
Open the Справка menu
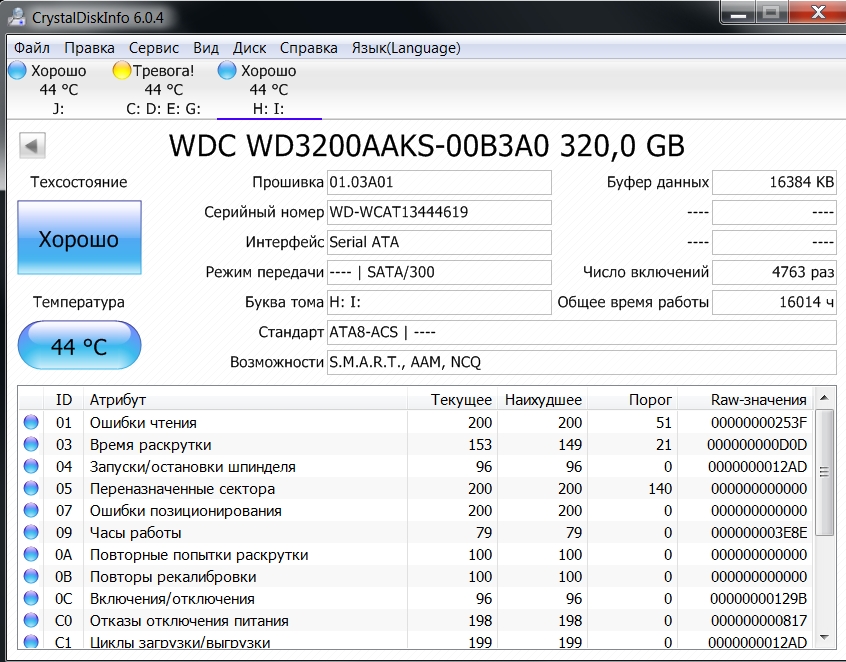pos(309,48)
